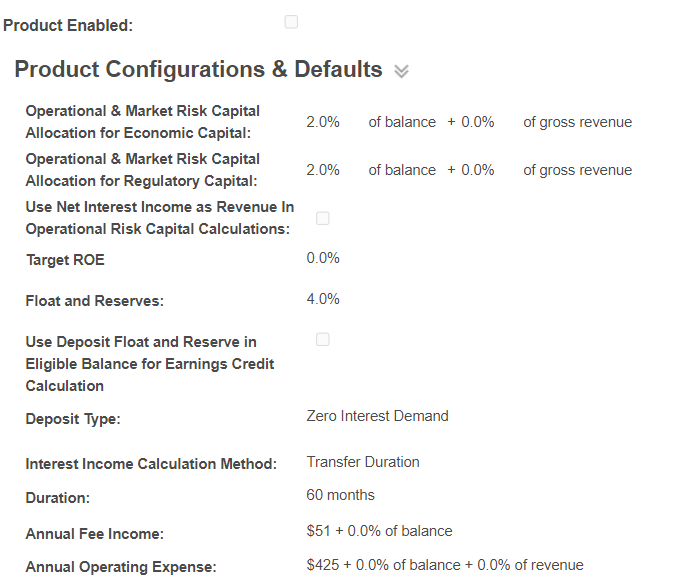Select Economic Capital 2.0% of balance value
This screenshot has width=673, height=585.
(323, 122)
